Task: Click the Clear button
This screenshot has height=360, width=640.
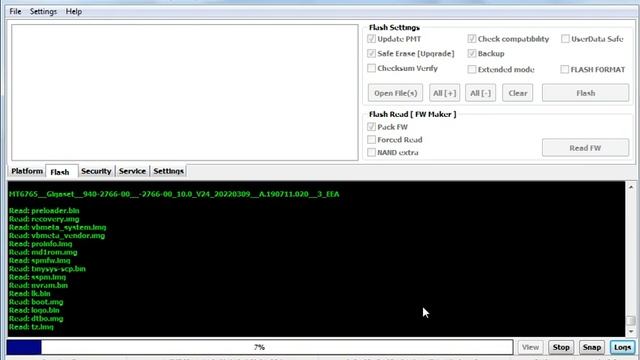Action: pyautogui.click(x=518, y=93)
